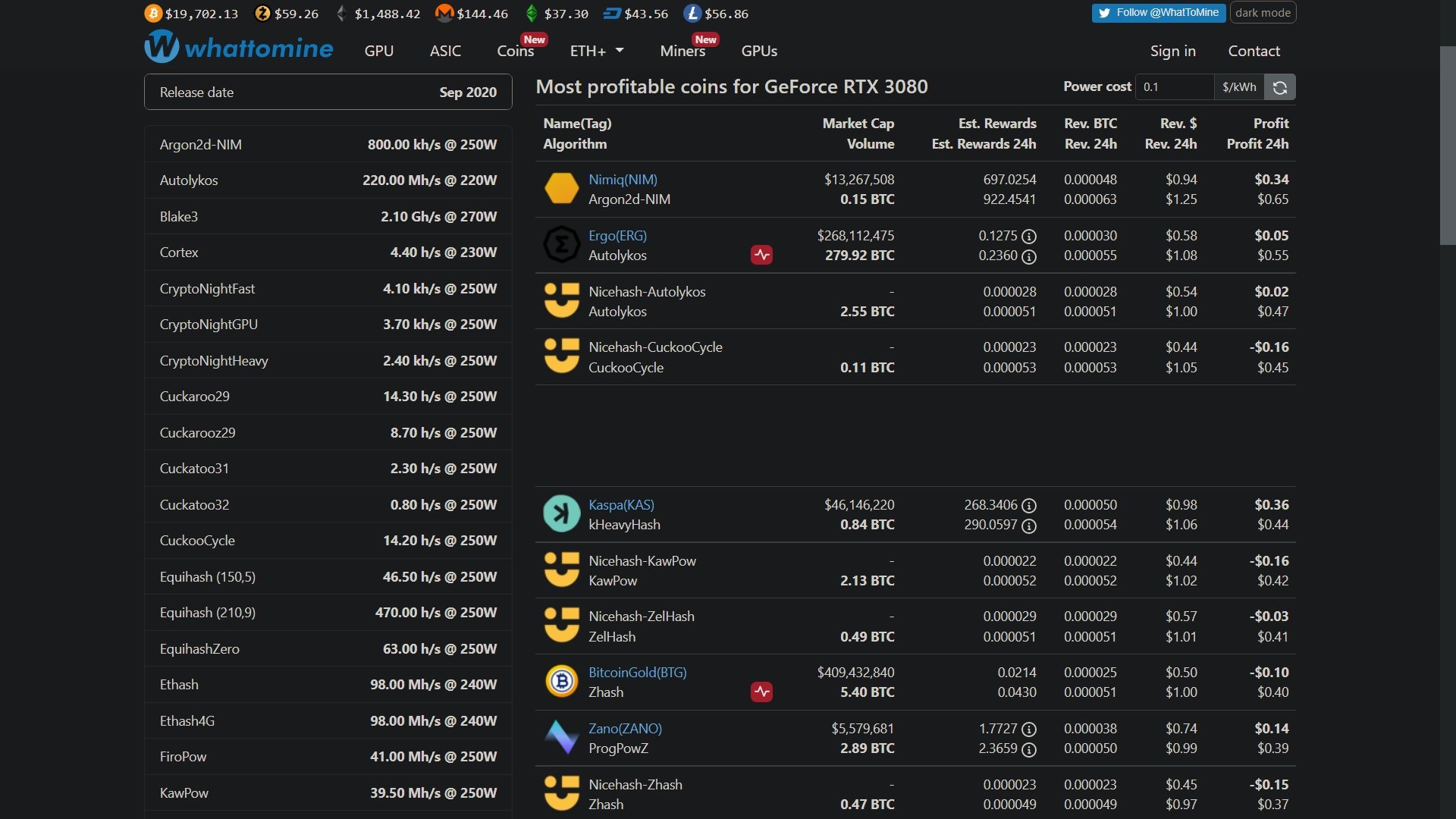Click info icon next to Zano 2.3659 reward
Viewport: 1456px width, 819px height.
[x=1029, y=749]
